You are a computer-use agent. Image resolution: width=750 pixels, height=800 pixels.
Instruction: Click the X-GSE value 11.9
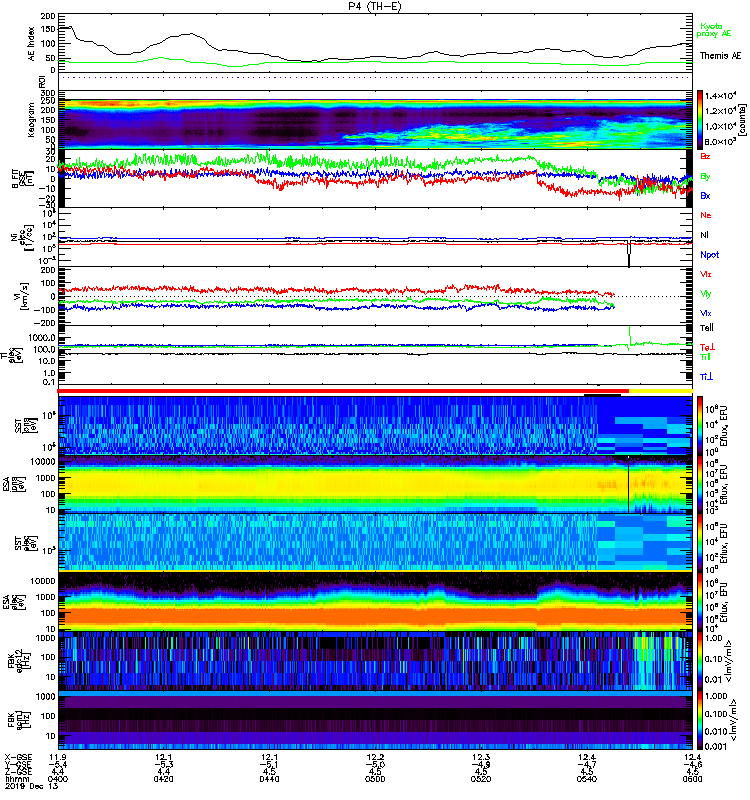(x=58, y=757)
